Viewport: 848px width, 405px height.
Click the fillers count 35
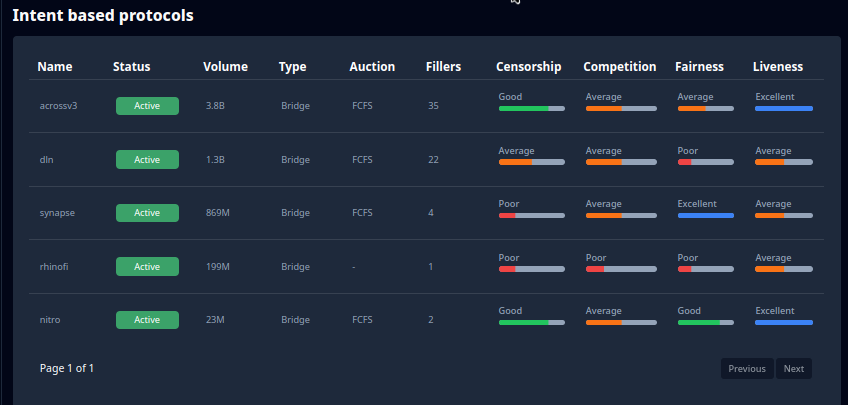tap(433, 106)
